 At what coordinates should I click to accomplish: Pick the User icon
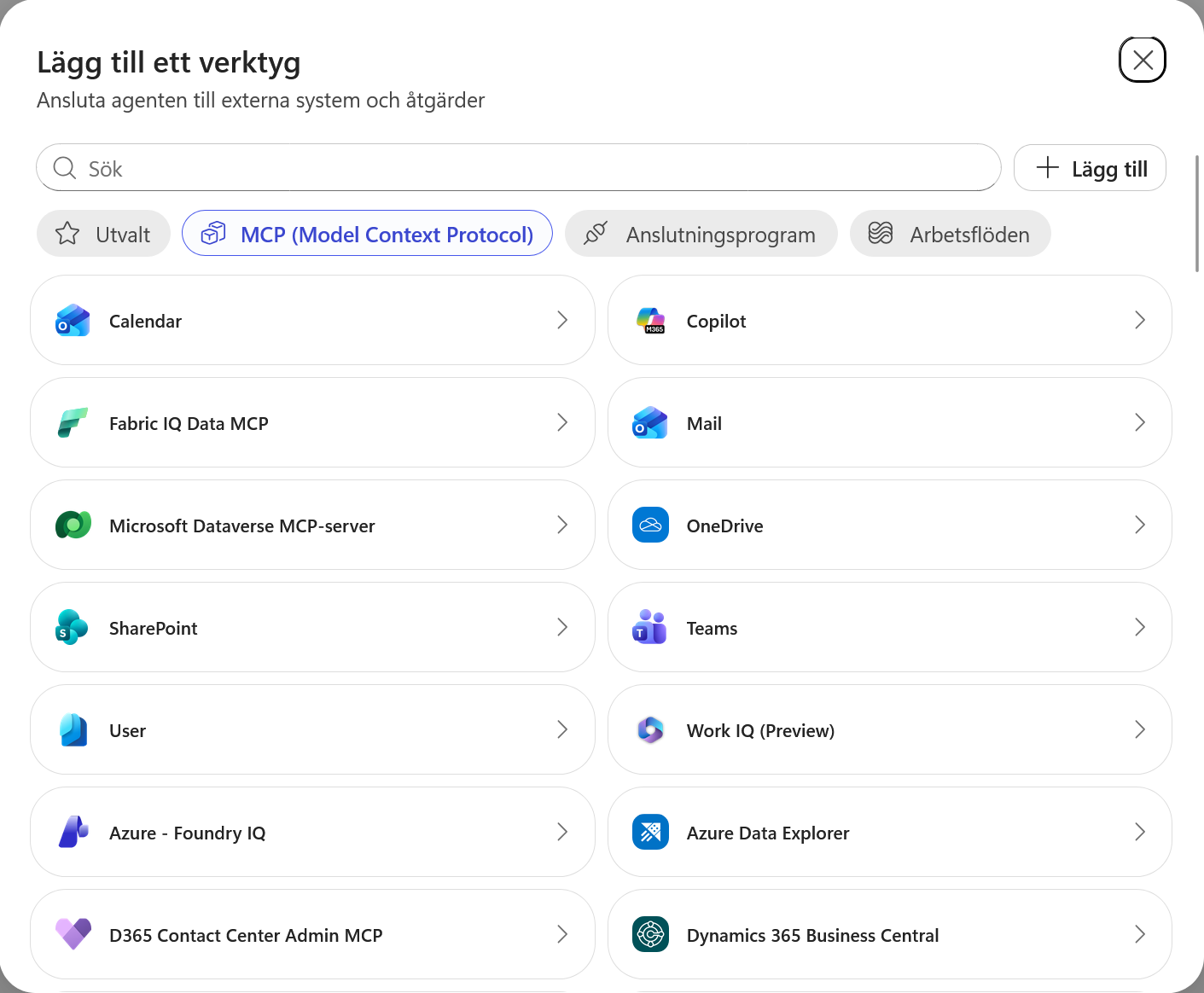(x=73, y=730)
